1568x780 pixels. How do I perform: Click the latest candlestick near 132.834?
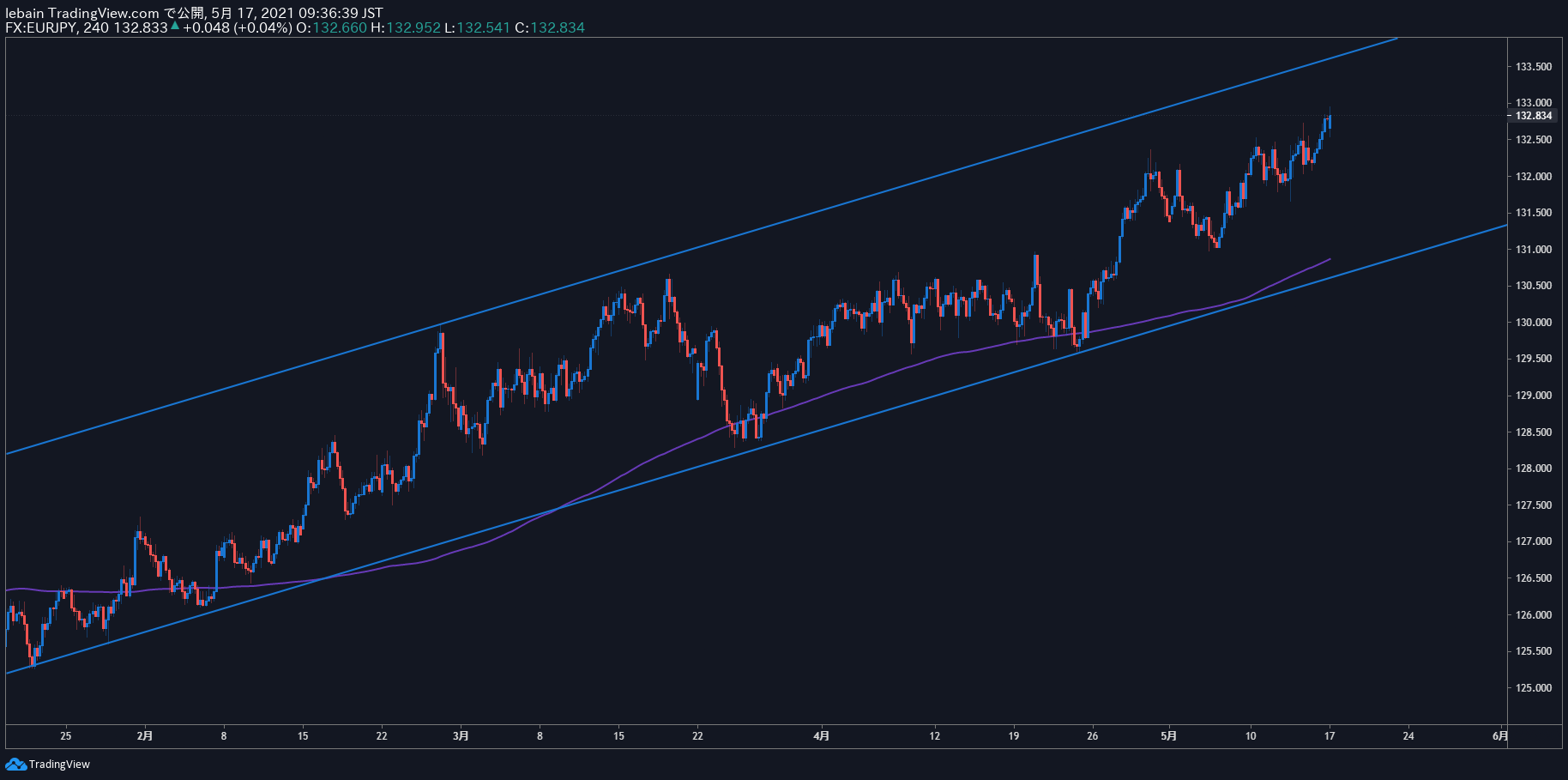tap(1330, 120)
